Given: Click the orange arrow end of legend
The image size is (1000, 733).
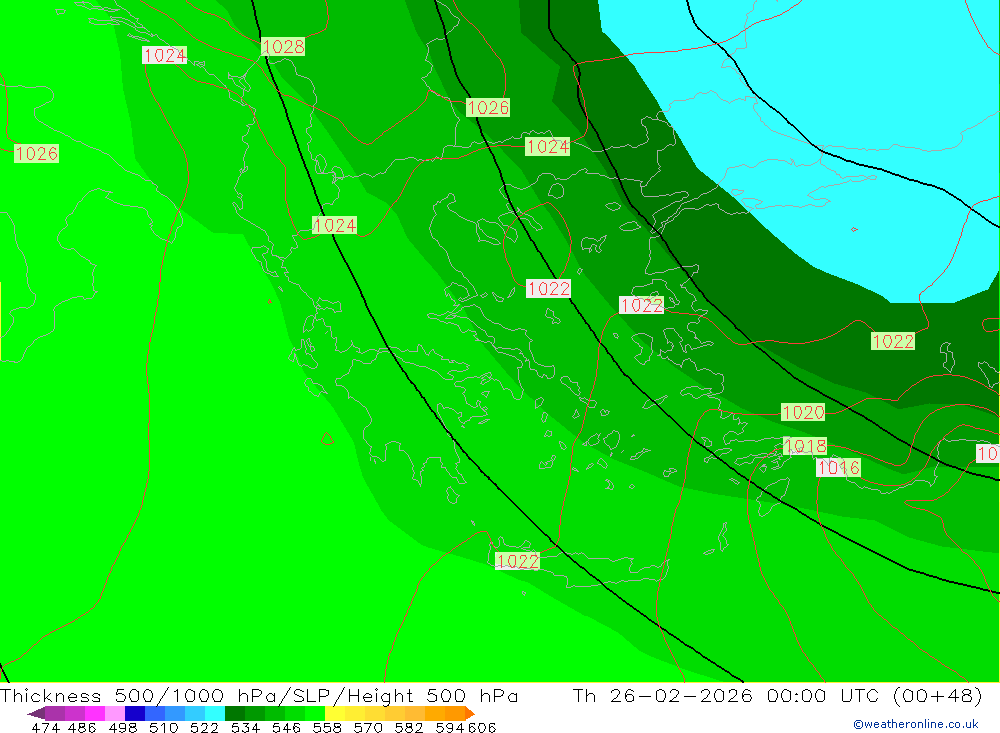Looking at the screenshot, I should pyautogui.click(x=470, y=713).
